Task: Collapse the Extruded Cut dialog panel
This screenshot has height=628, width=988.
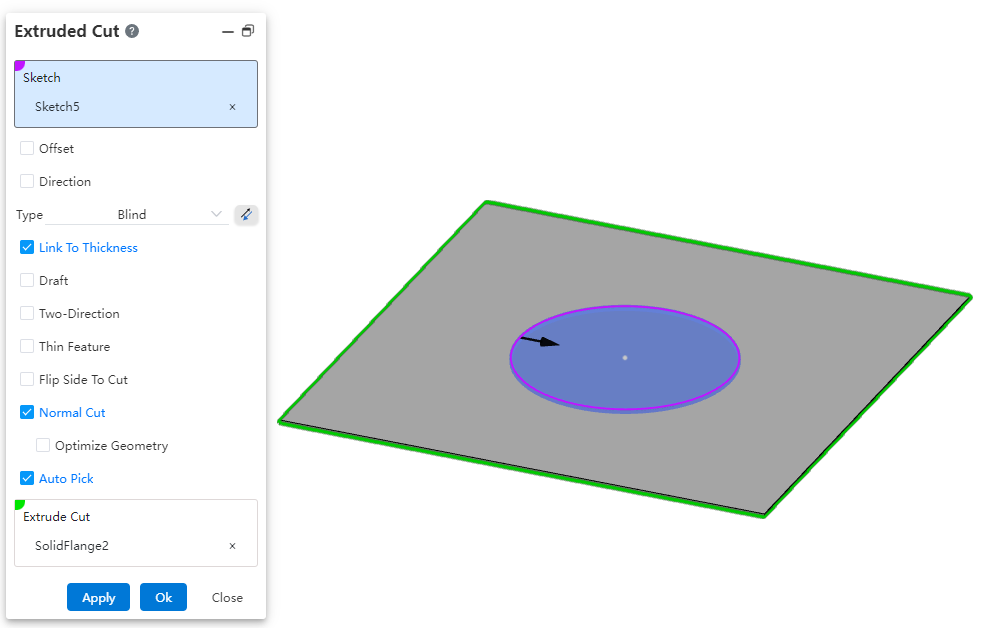Action: click(228, 32)
